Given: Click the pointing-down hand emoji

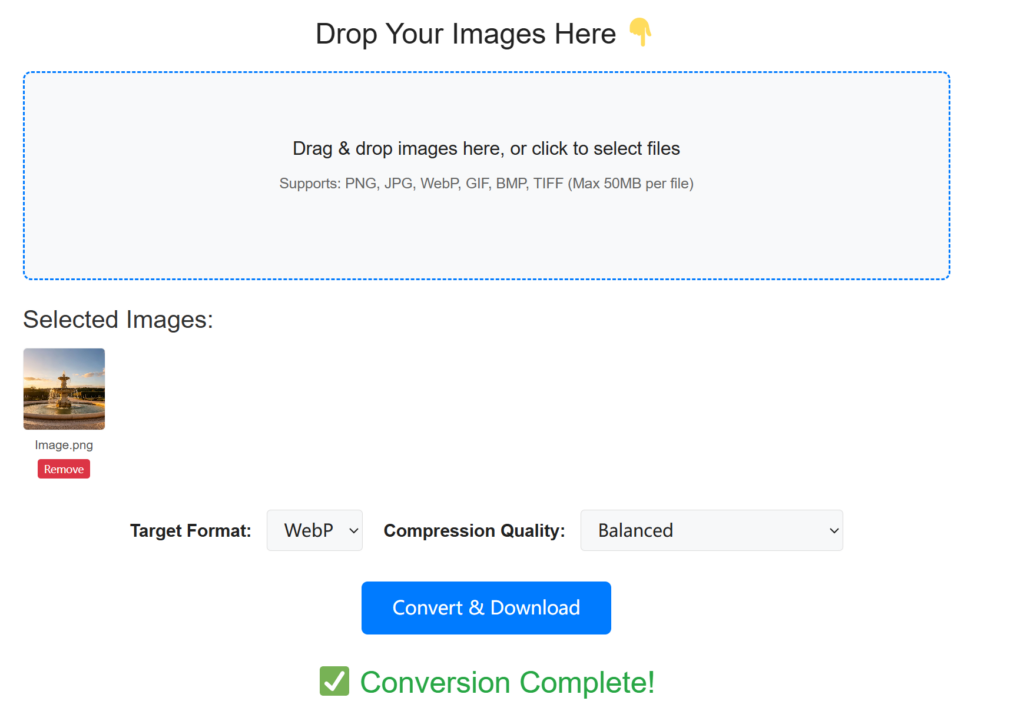Looking at the screenshot, I should coord(641,32).
